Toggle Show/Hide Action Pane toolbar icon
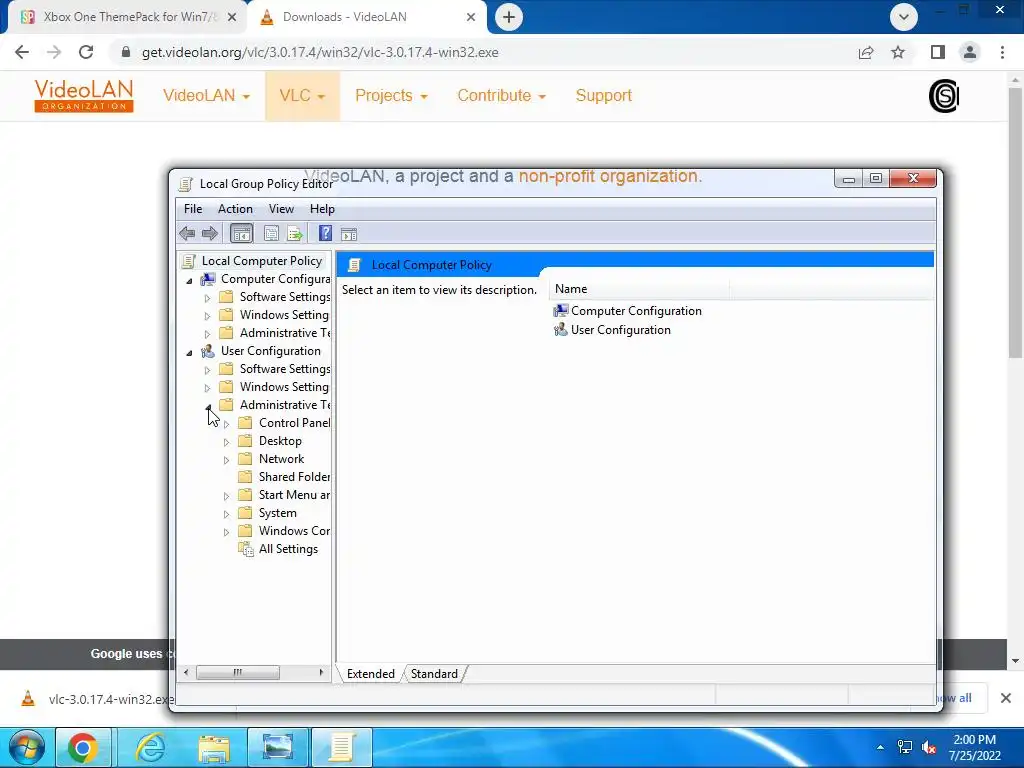The height and width of the screenshot is (768, 1024). tap(349, 234)
